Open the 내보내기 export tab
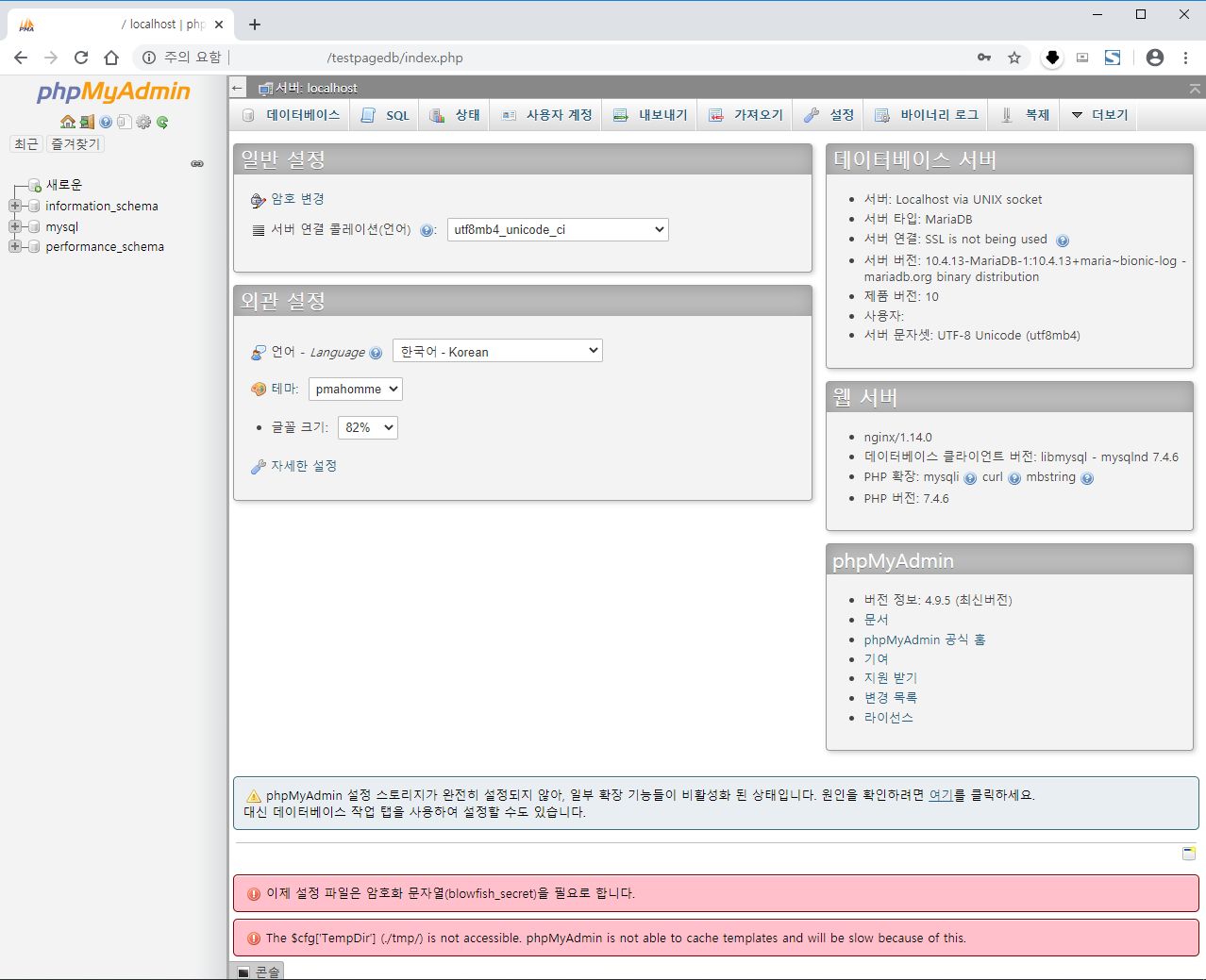Screen dimensions: 1206x980 [651, 115]
